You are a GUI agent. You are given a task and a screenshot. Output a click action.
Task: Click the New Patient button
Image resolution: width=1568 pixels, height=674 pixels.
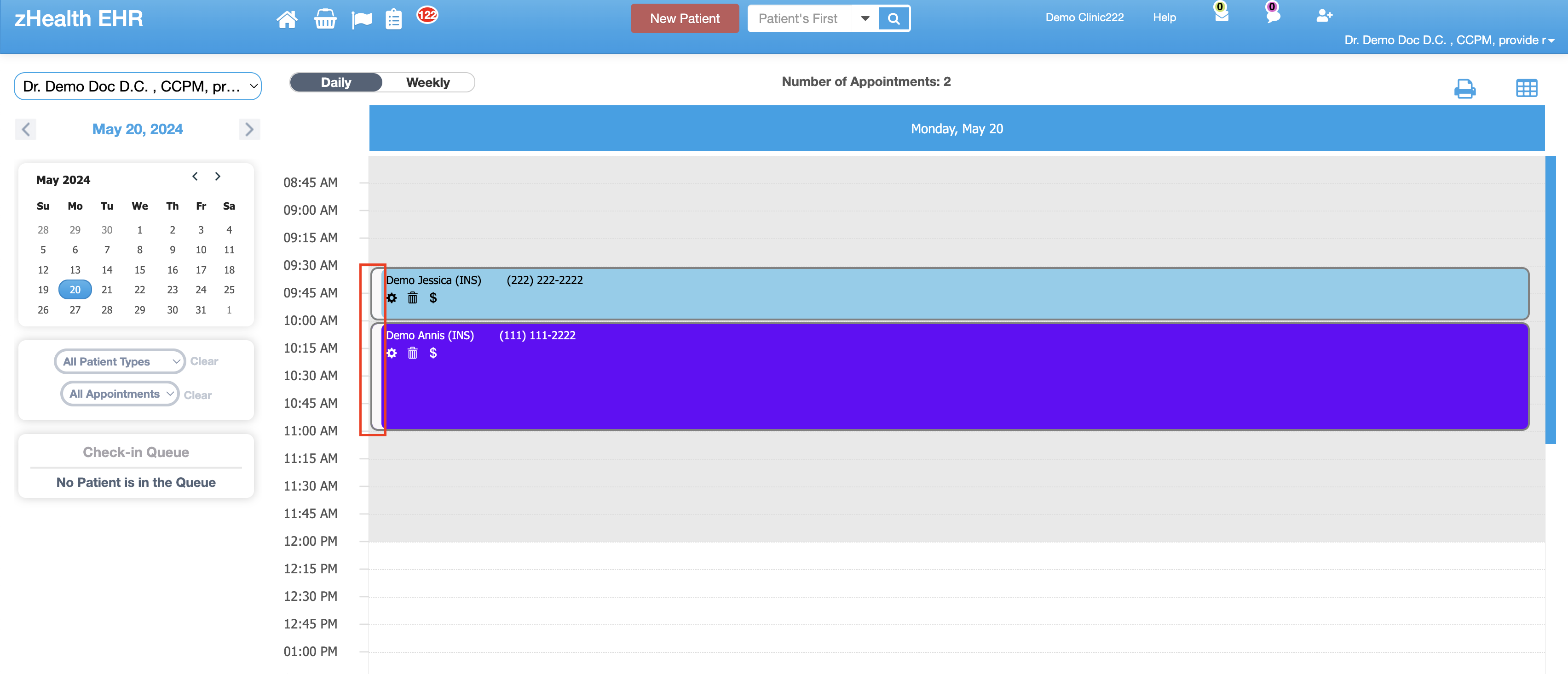point(685,18)
